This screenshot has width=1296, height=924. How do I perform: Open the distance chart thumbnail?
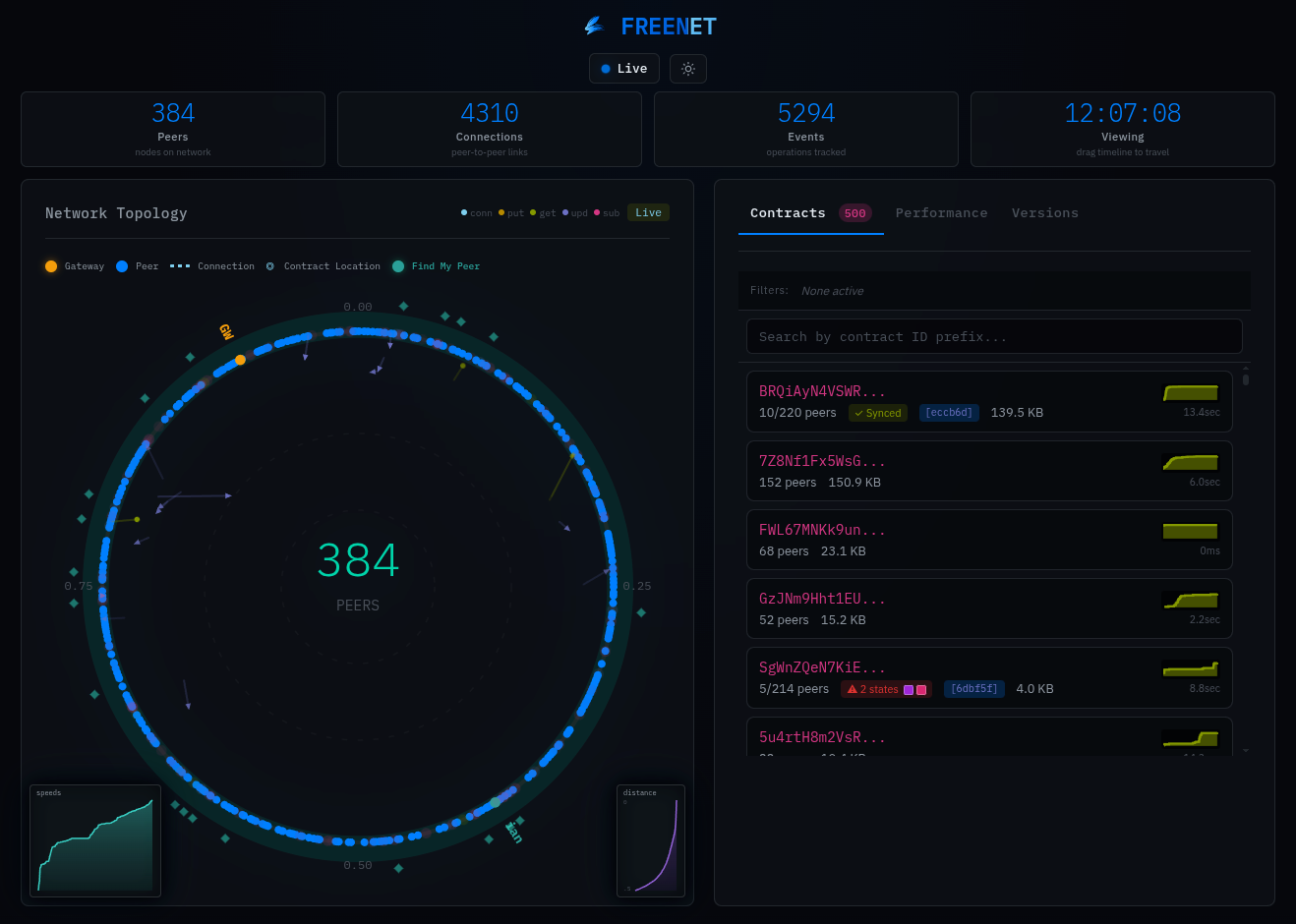coord(651,840)
